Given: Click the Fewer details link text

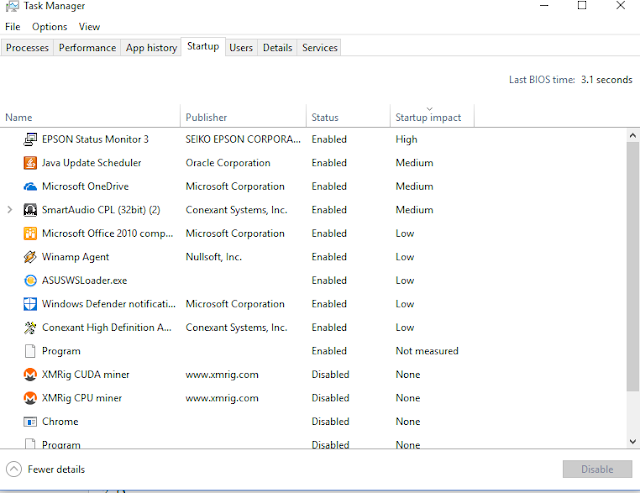Looking at the screenshot, I should pos(56,470).
